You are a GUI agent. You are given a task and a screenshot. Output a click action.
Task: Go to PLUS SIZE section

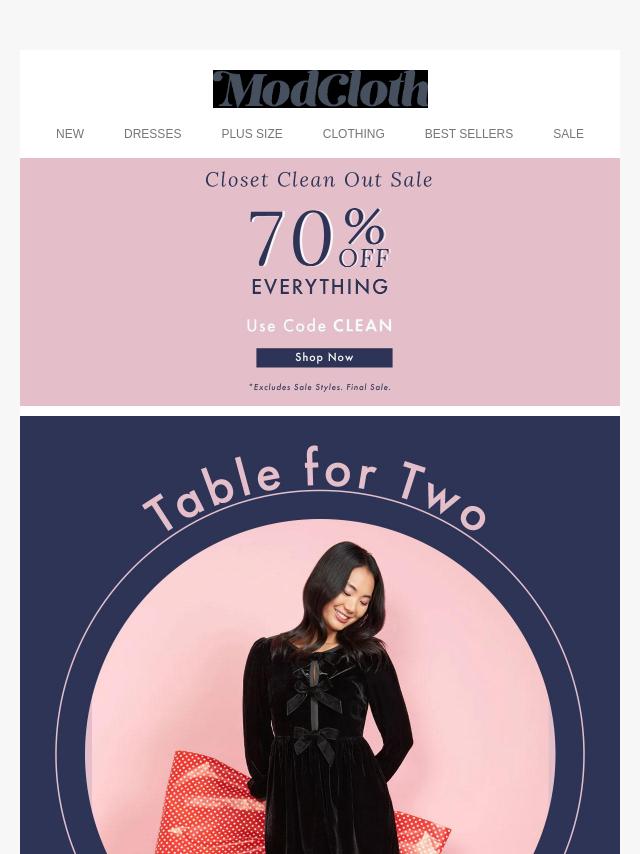252,134
